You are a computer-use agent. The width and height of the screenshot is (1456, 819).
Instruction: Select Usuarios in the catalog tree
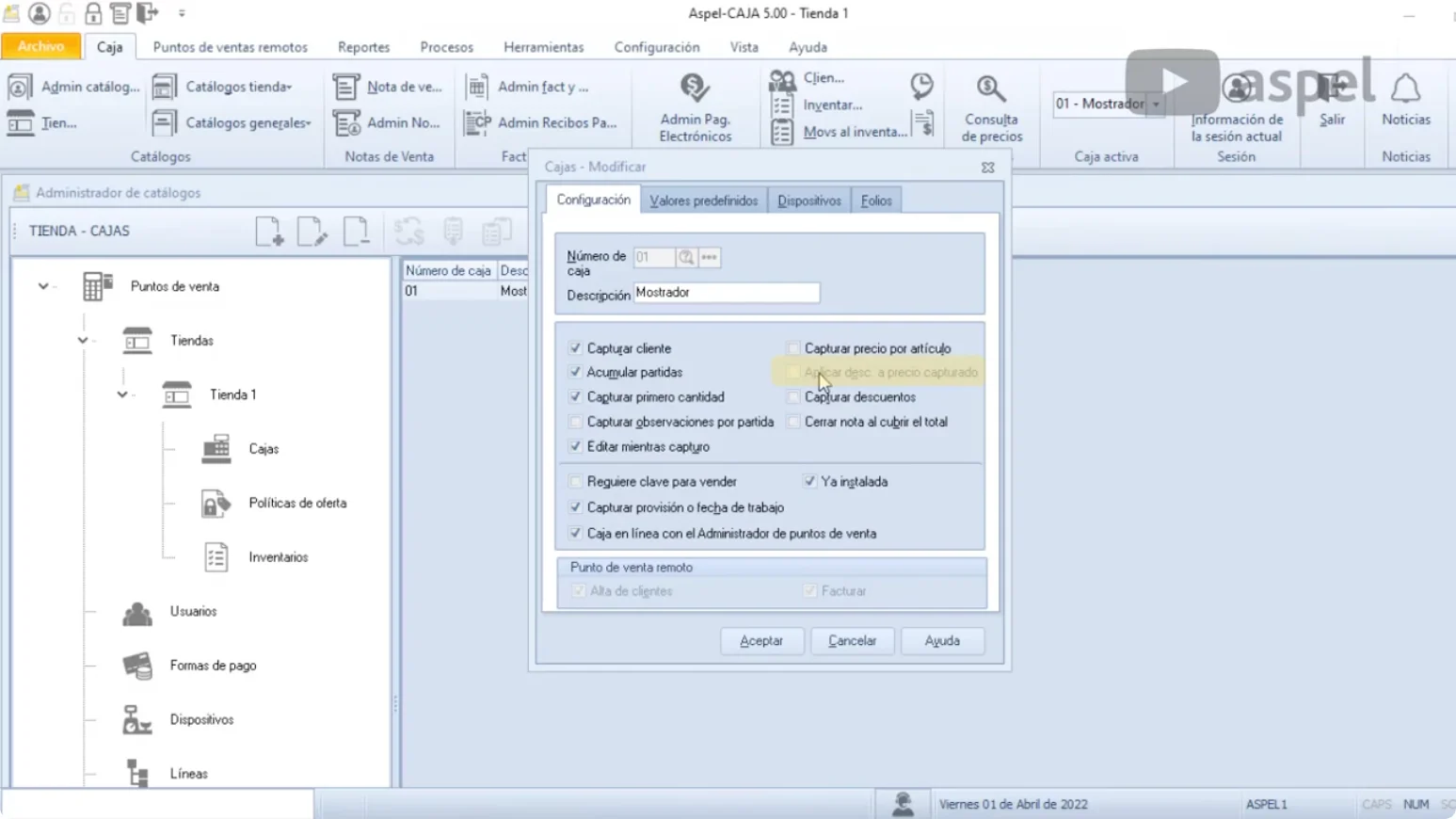pos(193,612)
